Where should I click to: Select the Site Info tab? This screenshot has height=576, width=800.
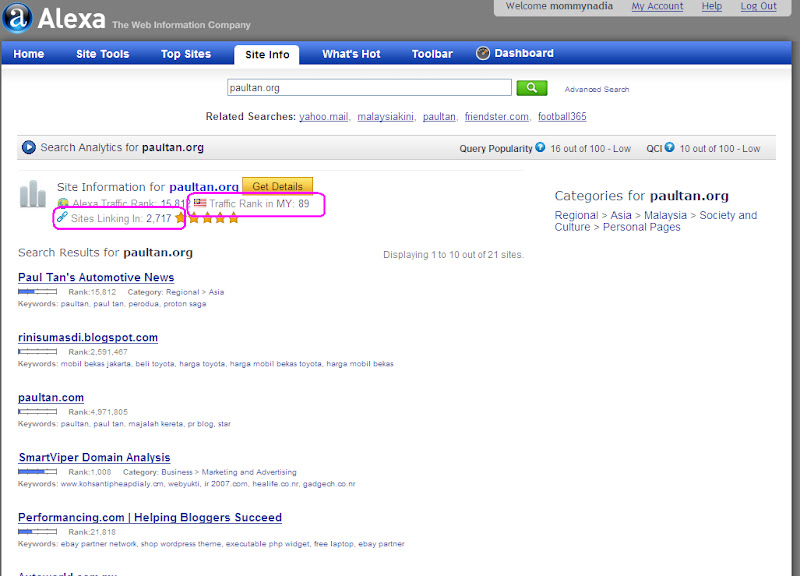click(x=267, y=55)
